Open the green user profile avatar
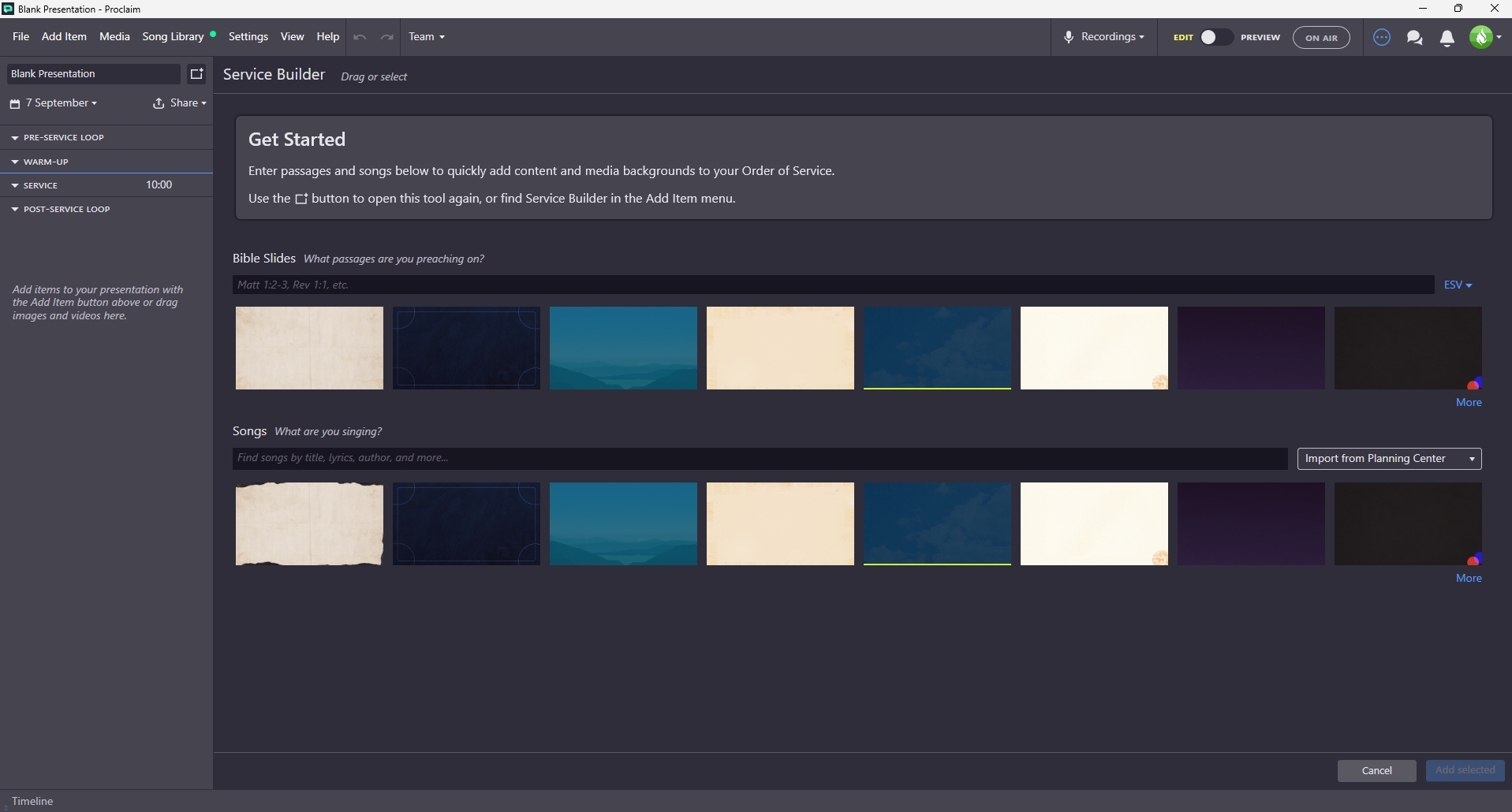The height and width of the screenshot is (812, 1512). [1481, 37]
